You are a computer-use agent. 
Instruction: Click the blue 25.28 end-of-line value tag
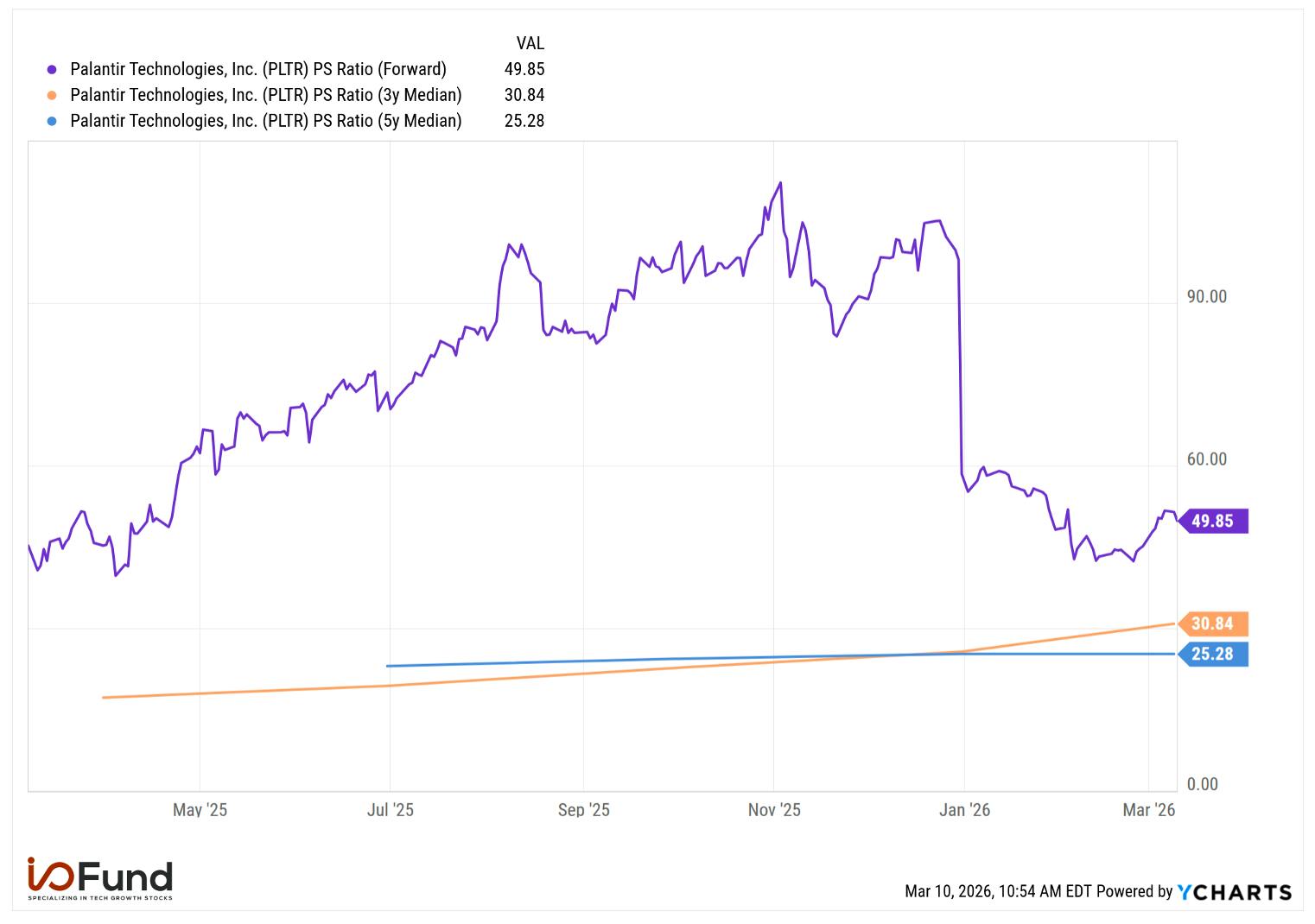[1213, 654]
